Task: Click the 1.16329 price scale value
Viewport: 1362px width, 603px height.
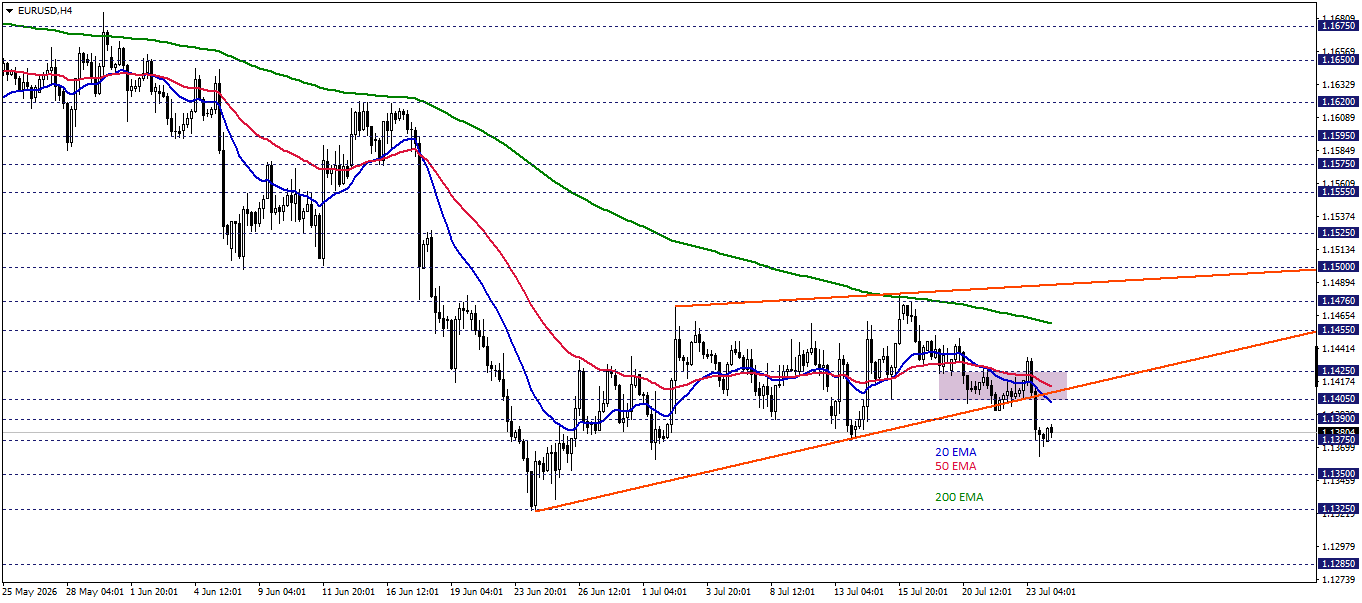Action: 1338,85
